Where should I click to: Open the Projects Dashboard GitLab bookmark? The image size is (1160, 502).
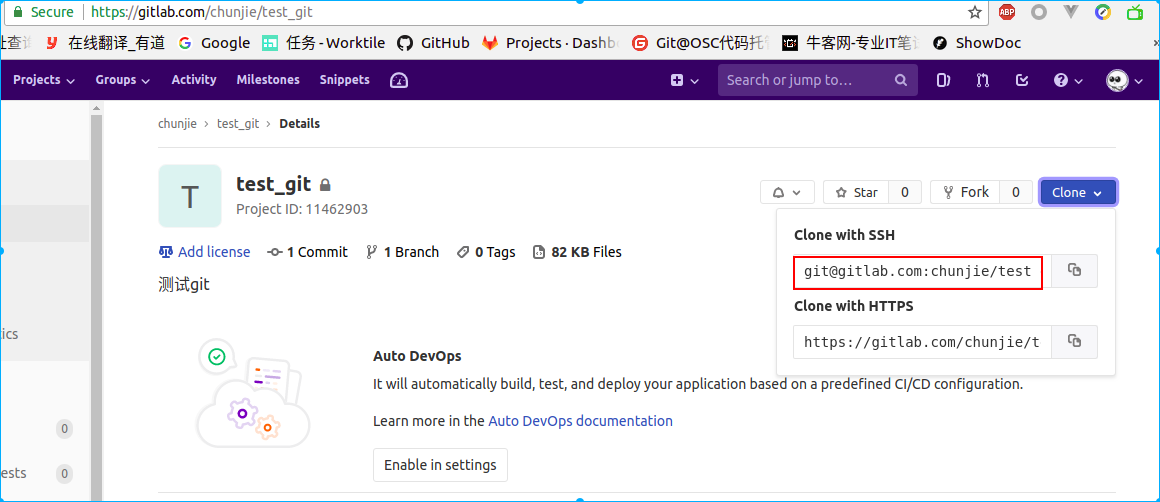[x=550, y=43]
